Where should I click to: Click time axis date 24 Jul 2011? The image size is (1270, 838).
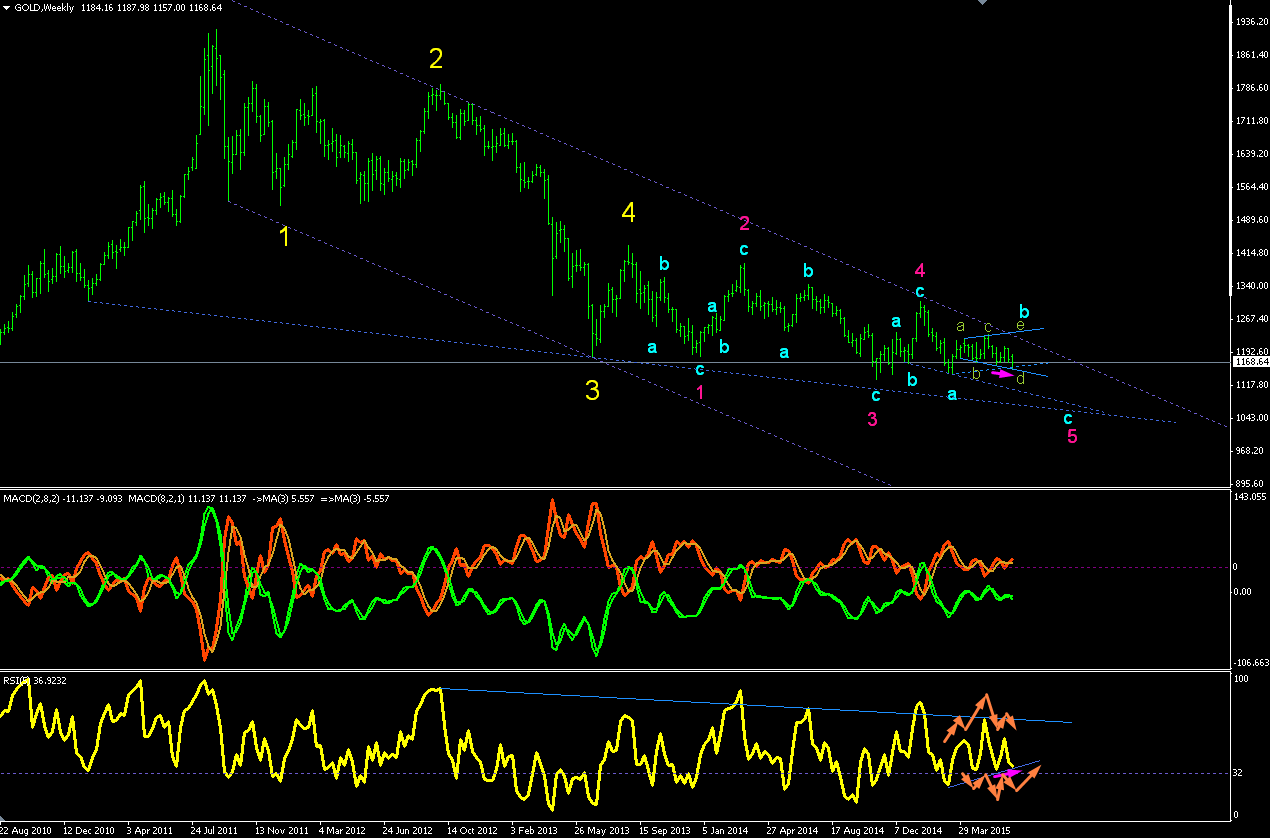(x=213, y=830)
